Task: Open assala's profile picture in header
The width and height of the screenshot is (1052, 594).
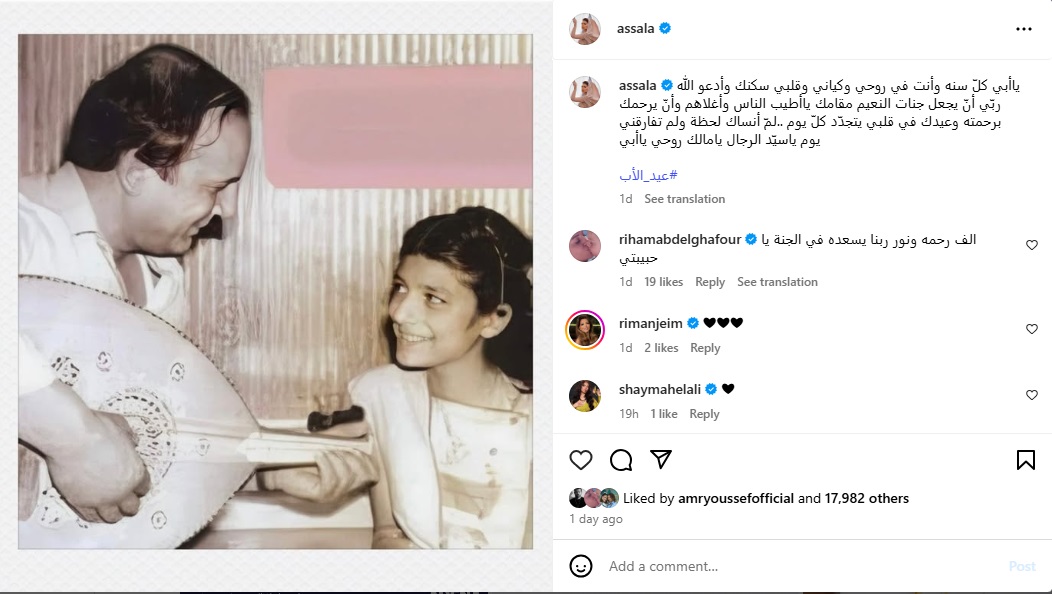Action: [x=585, y=29]
